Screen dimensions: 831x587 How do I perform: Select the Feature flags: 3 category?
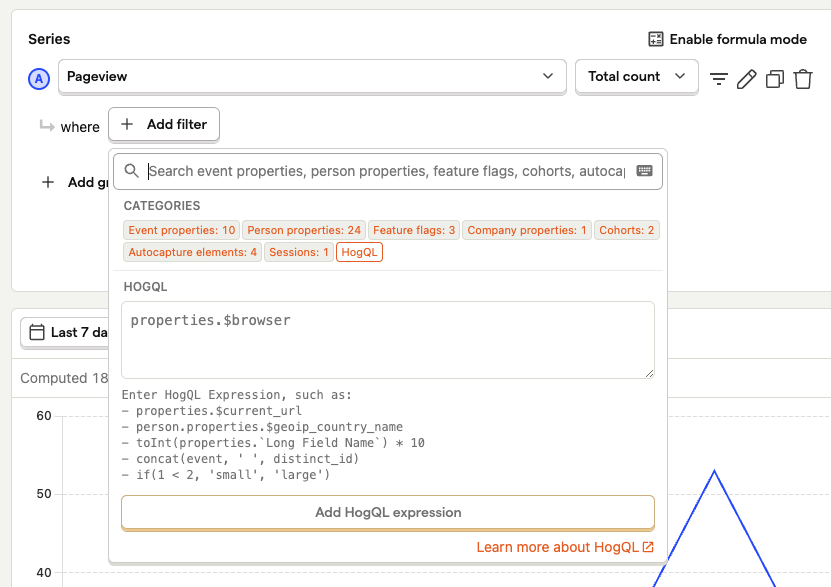pos(414,230)
